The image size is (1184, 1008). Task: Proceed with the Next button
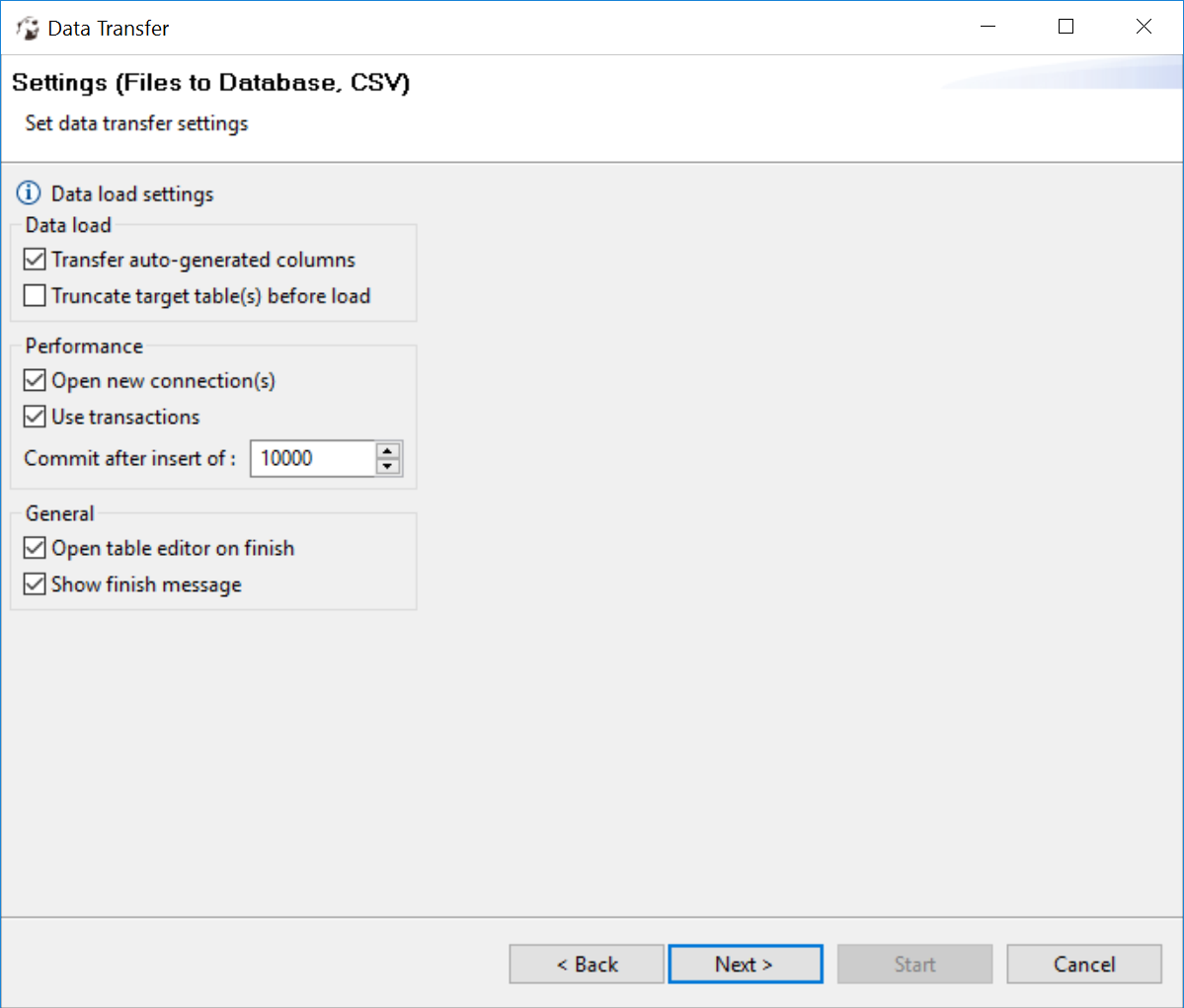click(x=745, y=965)
